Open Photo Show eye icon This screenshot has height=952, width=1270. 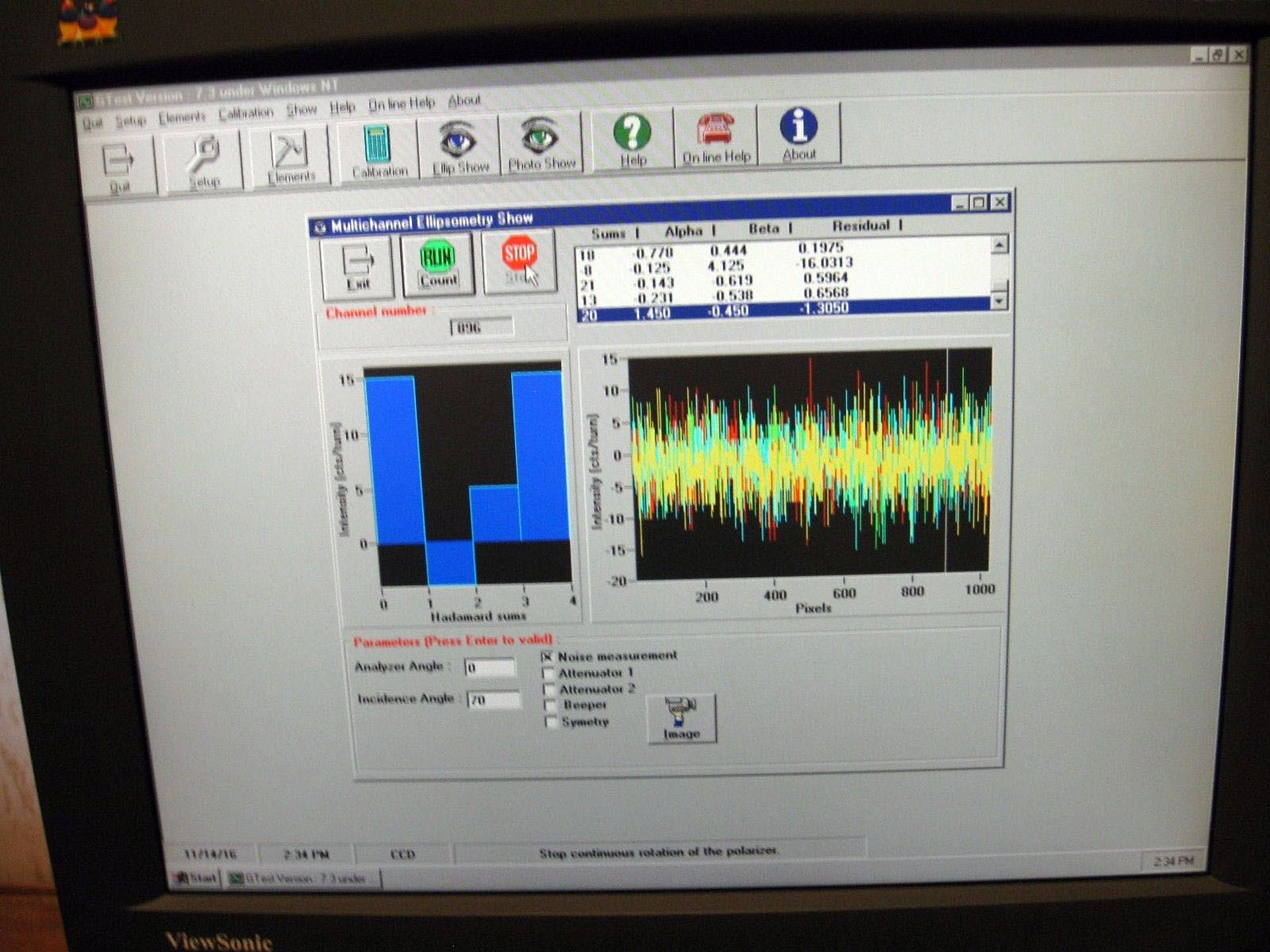[541, 143]
